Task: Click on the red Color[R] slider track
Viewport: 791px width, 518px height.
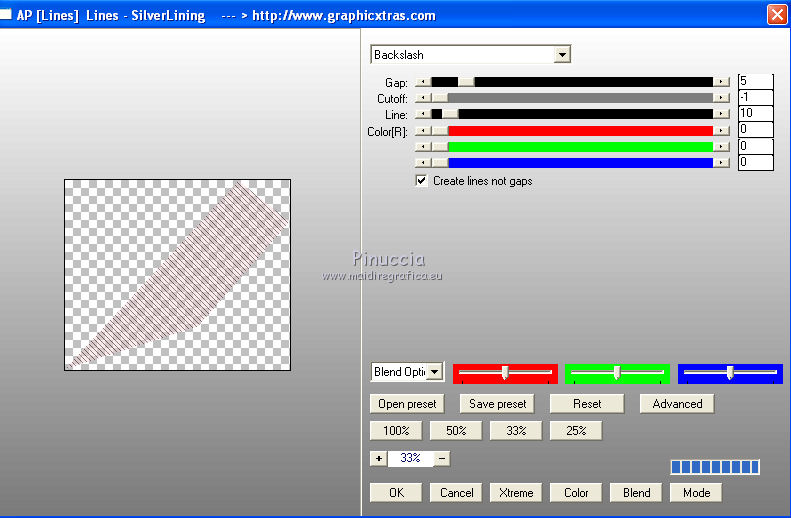Action: (x=572, y=131)
